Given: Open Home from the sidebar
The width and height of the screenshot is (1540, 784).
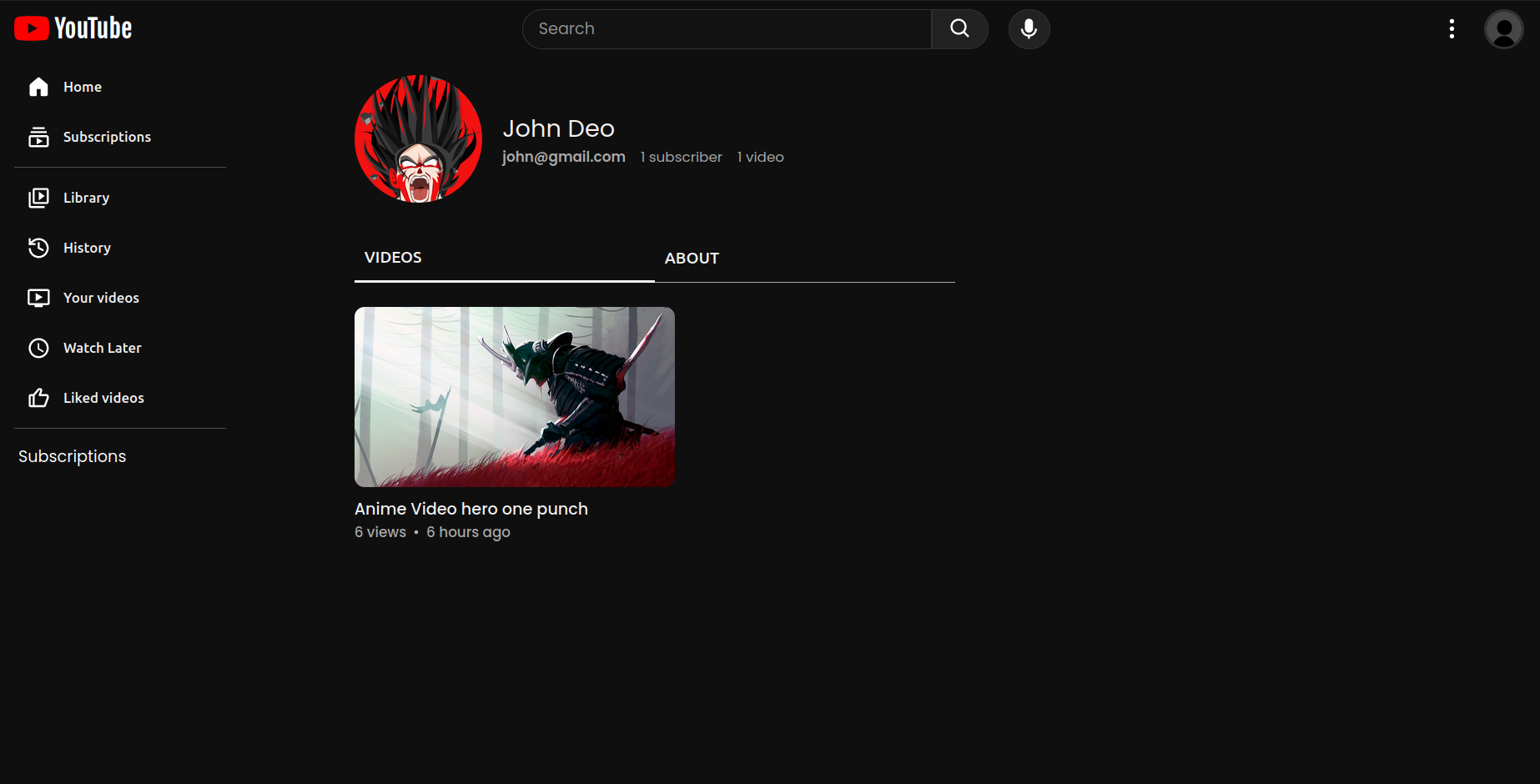Looking at the screenshot, I should point(82,86).
